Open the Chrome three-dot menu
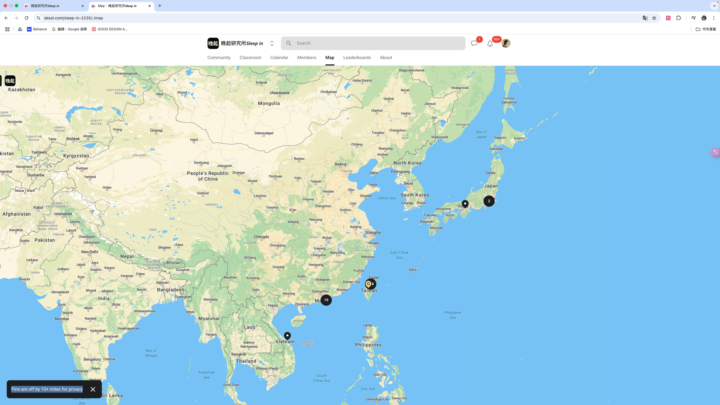 (714, 18)
